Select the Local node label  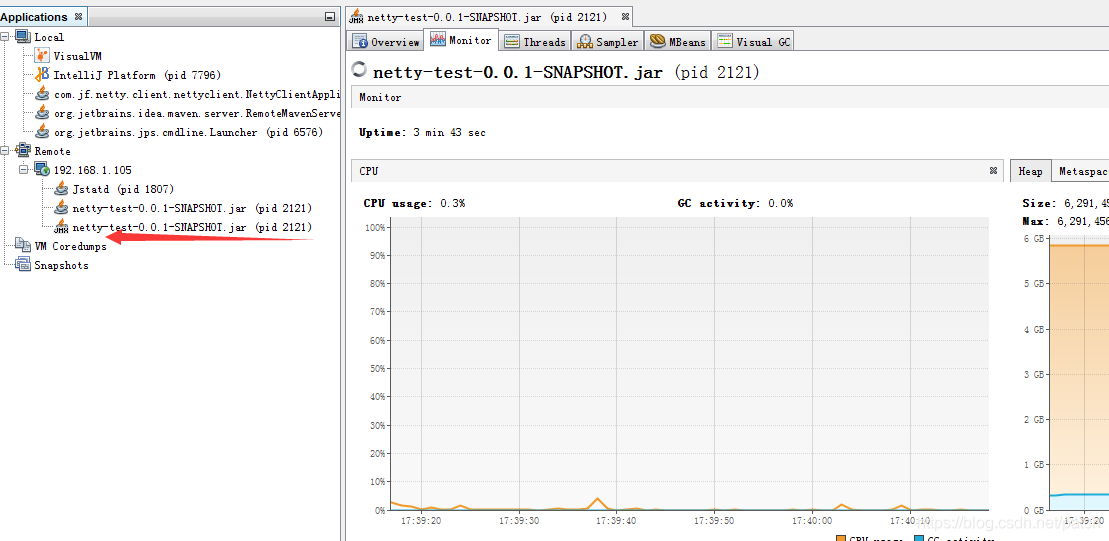[x=49, y=37]
